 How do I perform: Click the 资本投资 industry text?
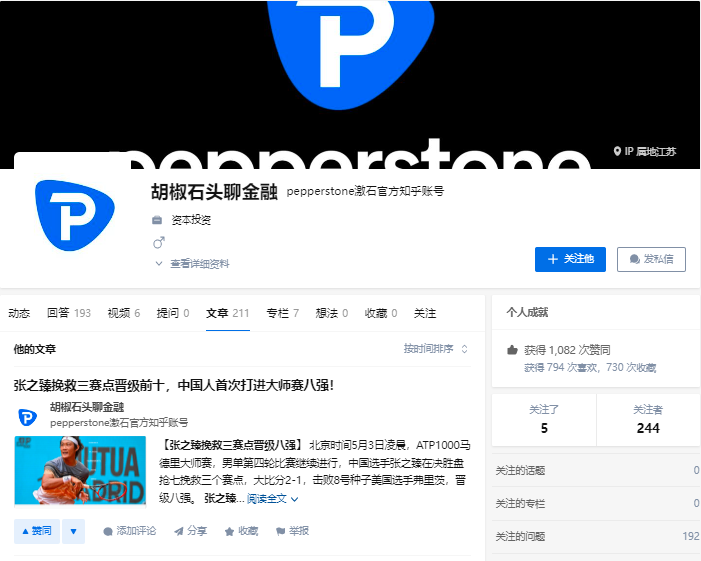191,220
